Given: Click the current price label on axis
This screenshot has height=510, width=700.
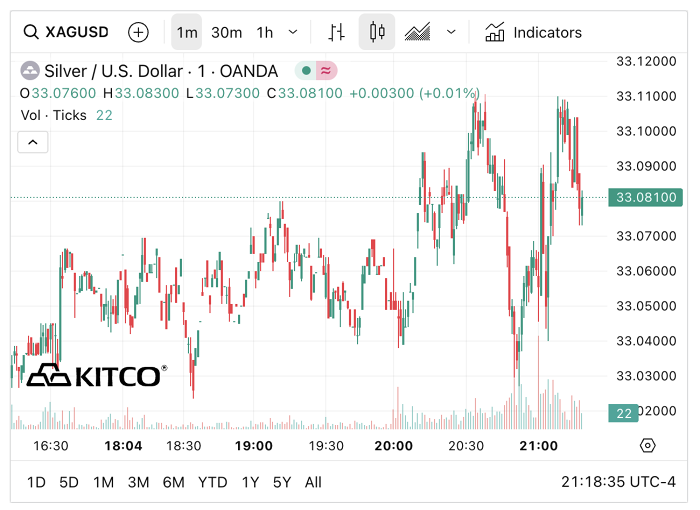Looking at the screenshot, I should pos(646,197).
